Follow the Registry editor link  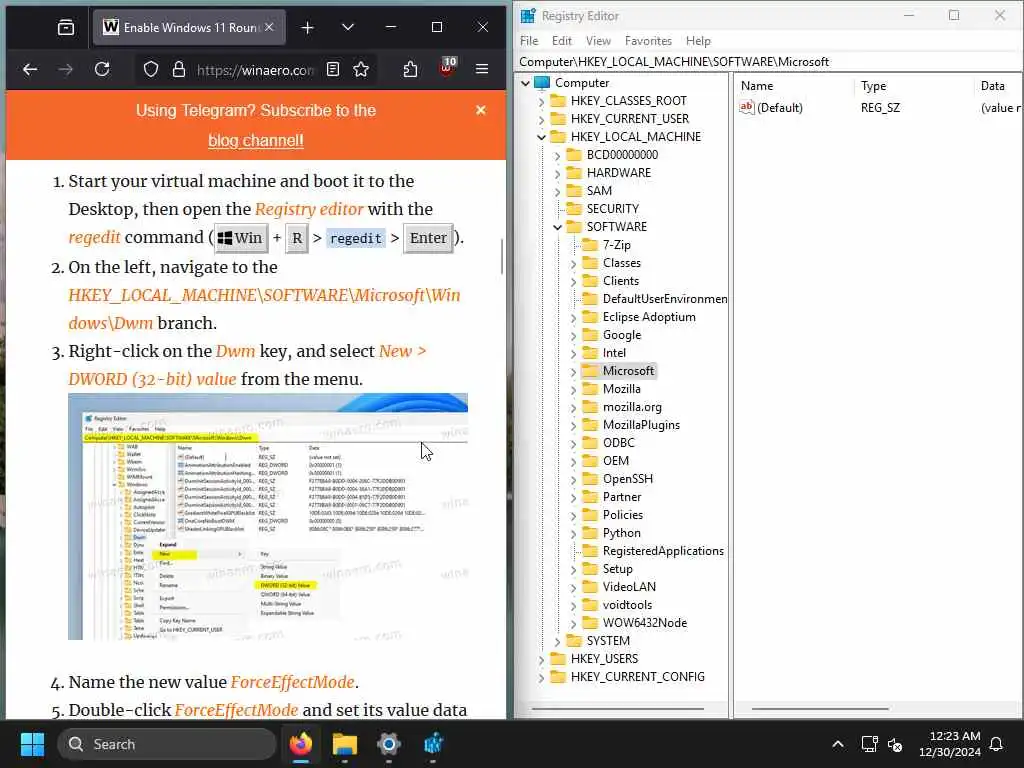309,209
